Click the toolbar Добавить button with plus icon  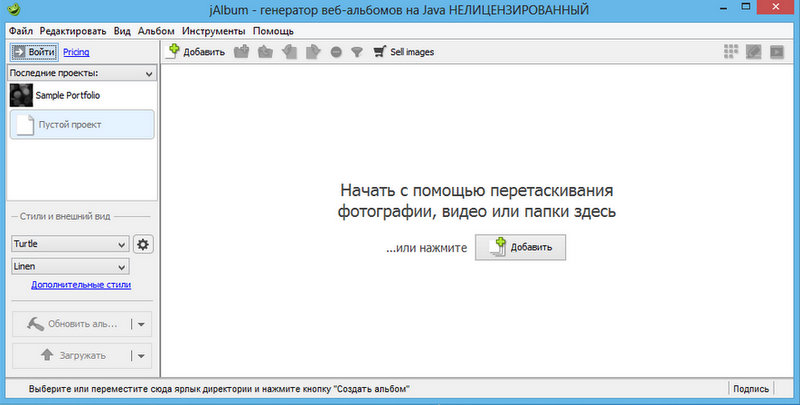197,52
